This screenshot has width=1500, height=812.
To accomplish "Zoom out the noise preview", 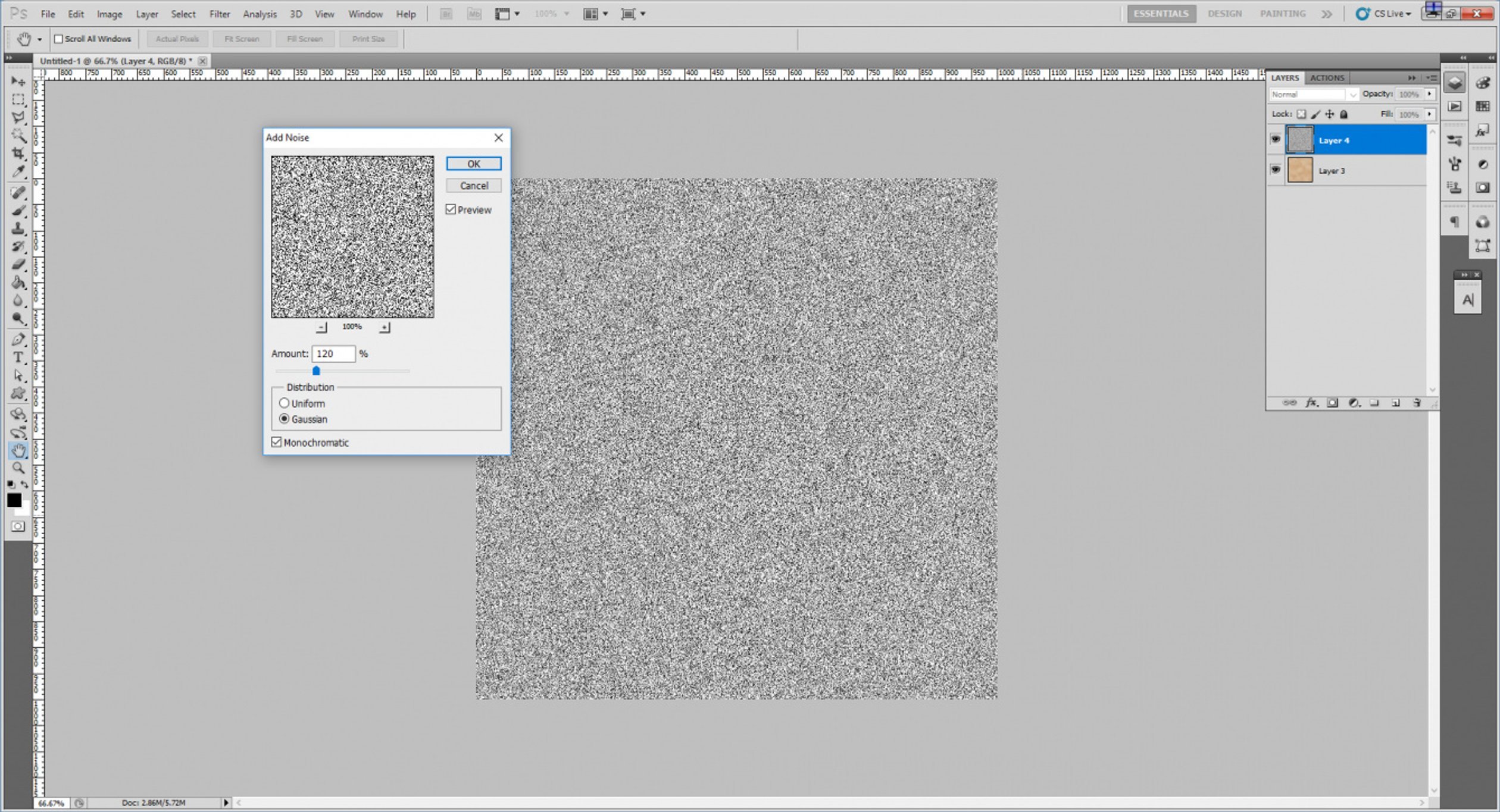I will pos(321,327).
